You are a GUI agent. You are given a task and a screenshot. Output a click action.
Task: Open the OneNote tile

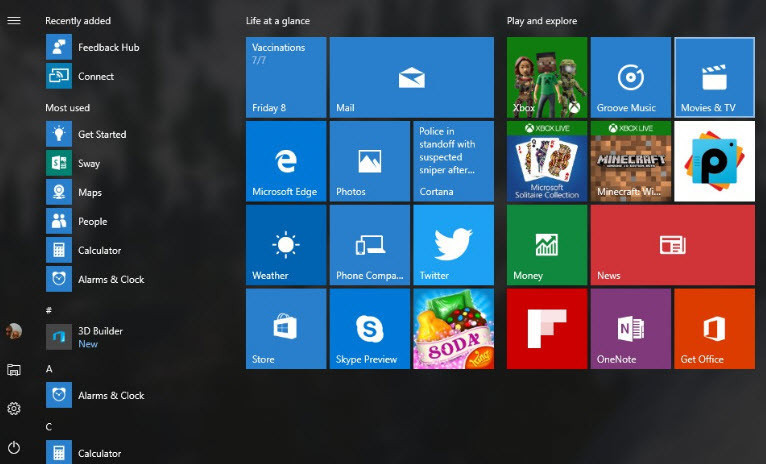click(x=630, y=329)
